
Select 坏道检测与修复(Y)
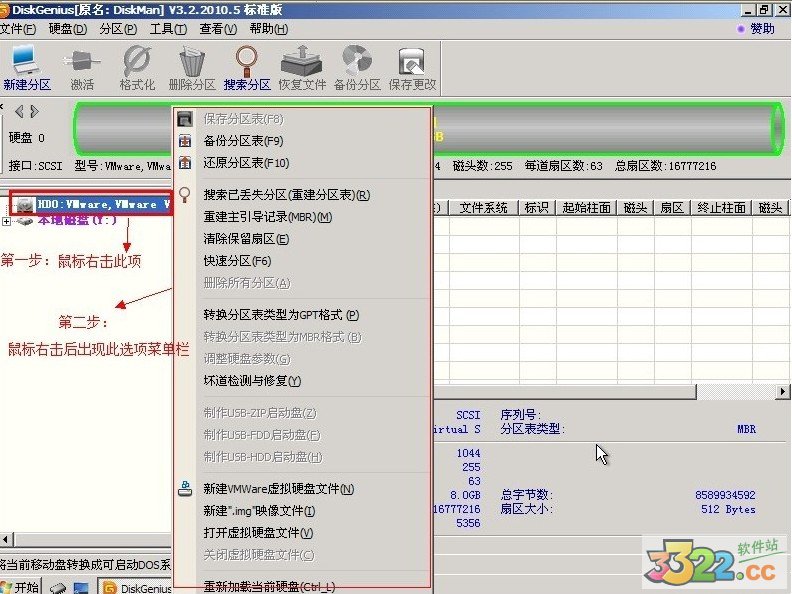pyautogui.click(x=303, y=381)
